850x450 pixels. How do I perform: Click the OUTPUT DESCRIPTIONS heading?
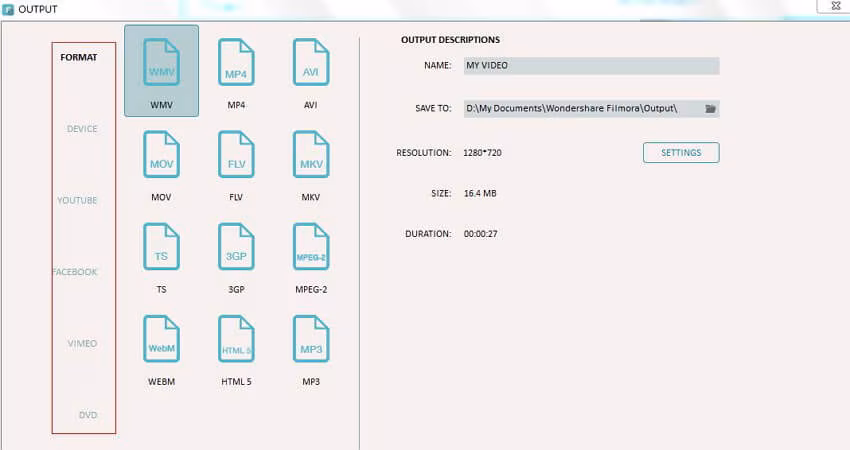click(450, 40)
